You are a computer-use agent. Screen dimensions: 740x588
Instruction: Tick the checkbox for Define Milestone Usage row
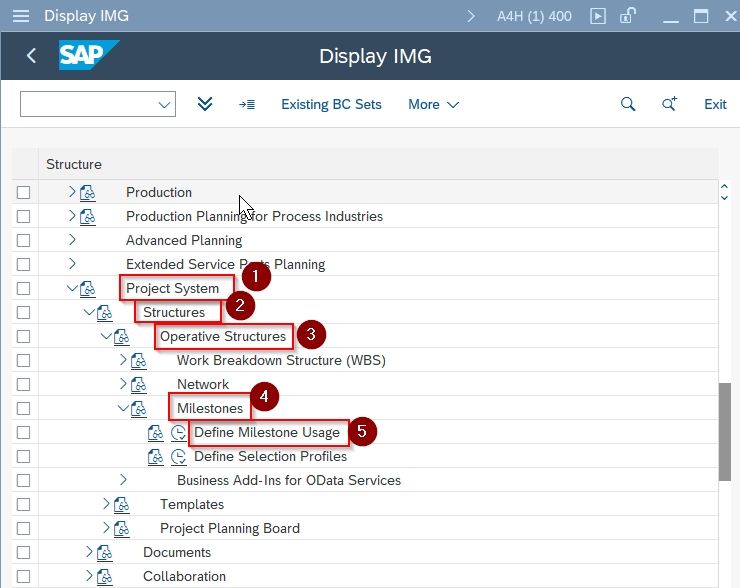(24, 433)
